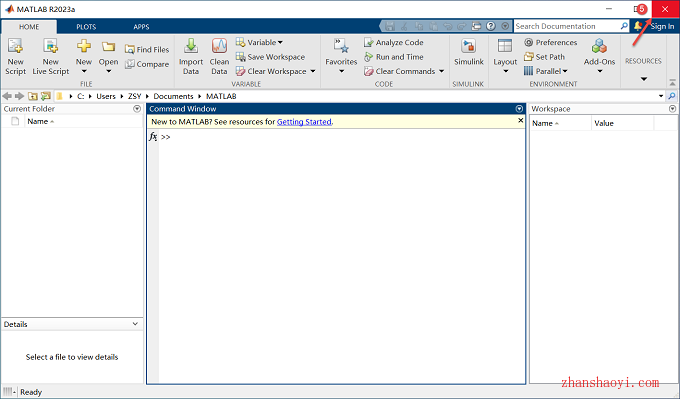Click Sign In

(x=662, y=26)
